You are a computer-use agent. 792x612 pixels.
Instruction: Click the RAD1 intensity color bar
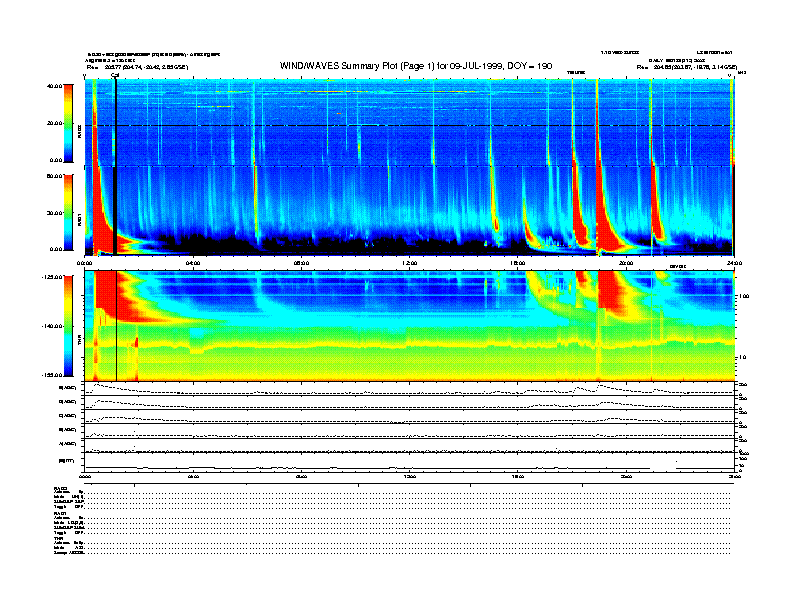tap(68, 213)
